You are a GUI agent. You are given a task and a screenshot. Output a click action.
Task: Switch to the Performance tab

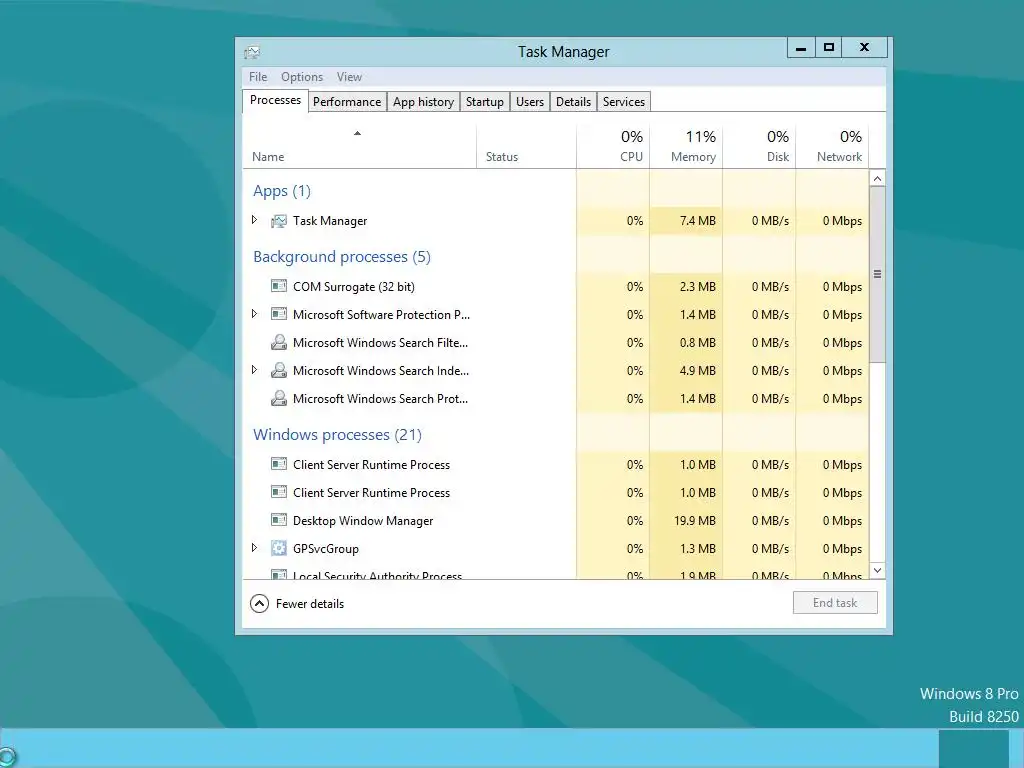pyautogui.click(x=347, y=102)
